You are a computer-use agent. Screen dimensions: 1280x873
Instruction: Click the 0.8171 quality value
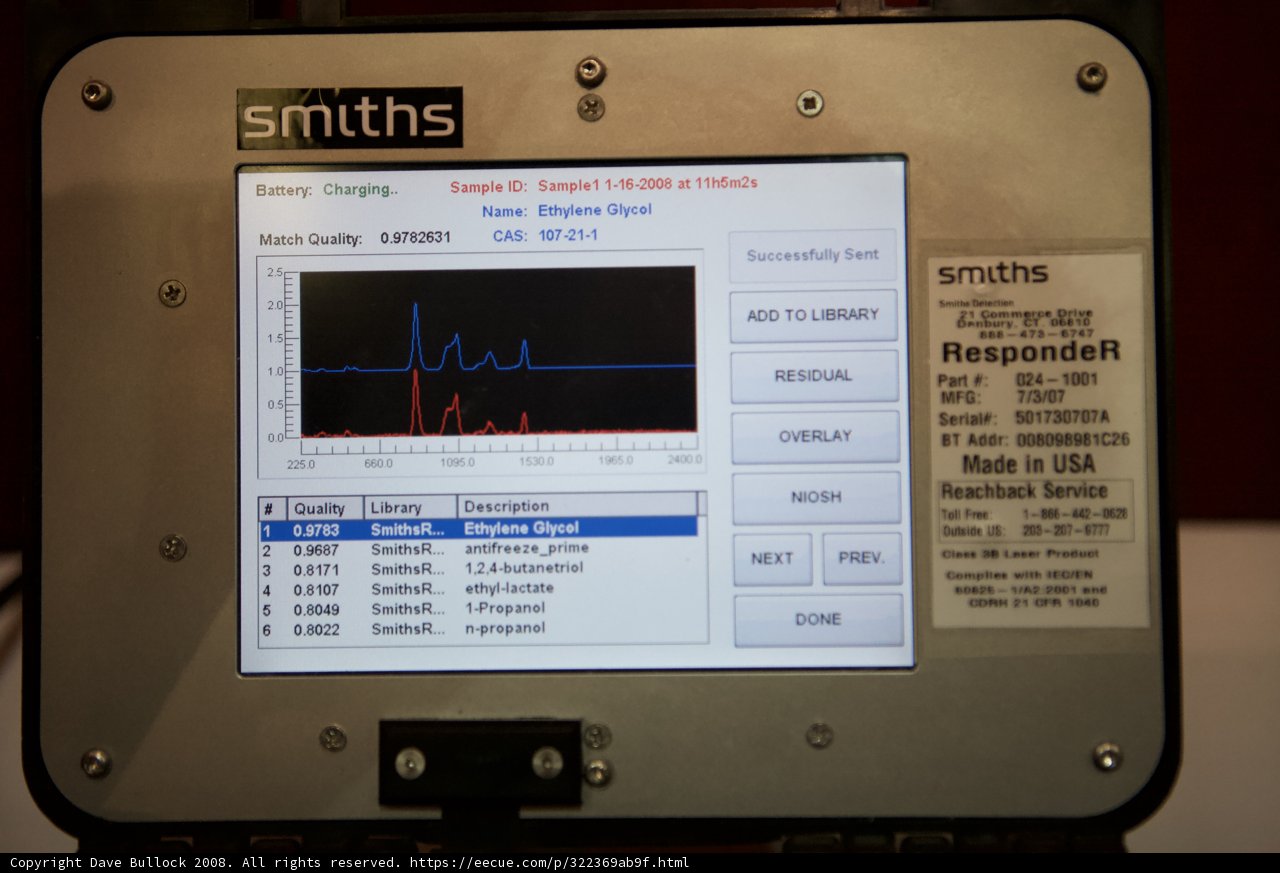point(316,569)
